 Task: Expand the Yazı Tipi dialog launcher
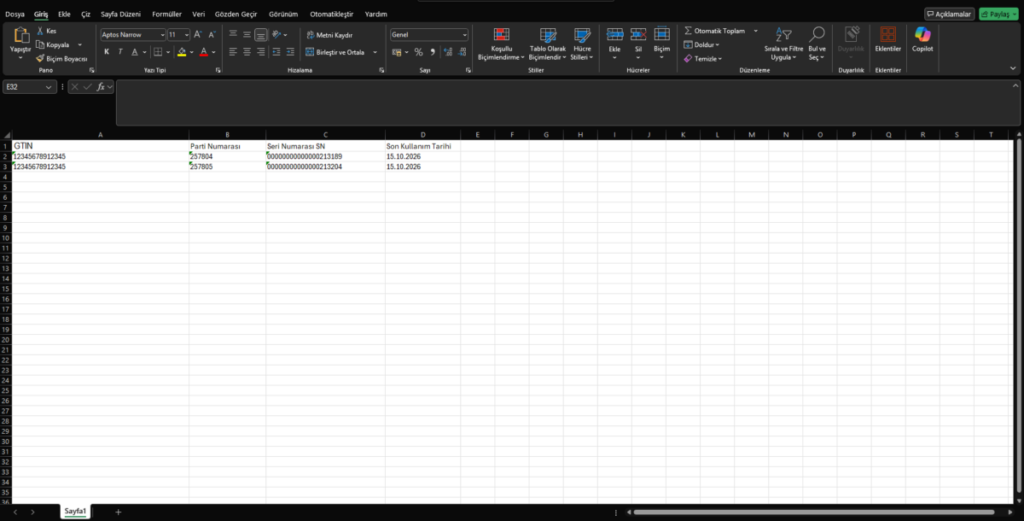218,70
